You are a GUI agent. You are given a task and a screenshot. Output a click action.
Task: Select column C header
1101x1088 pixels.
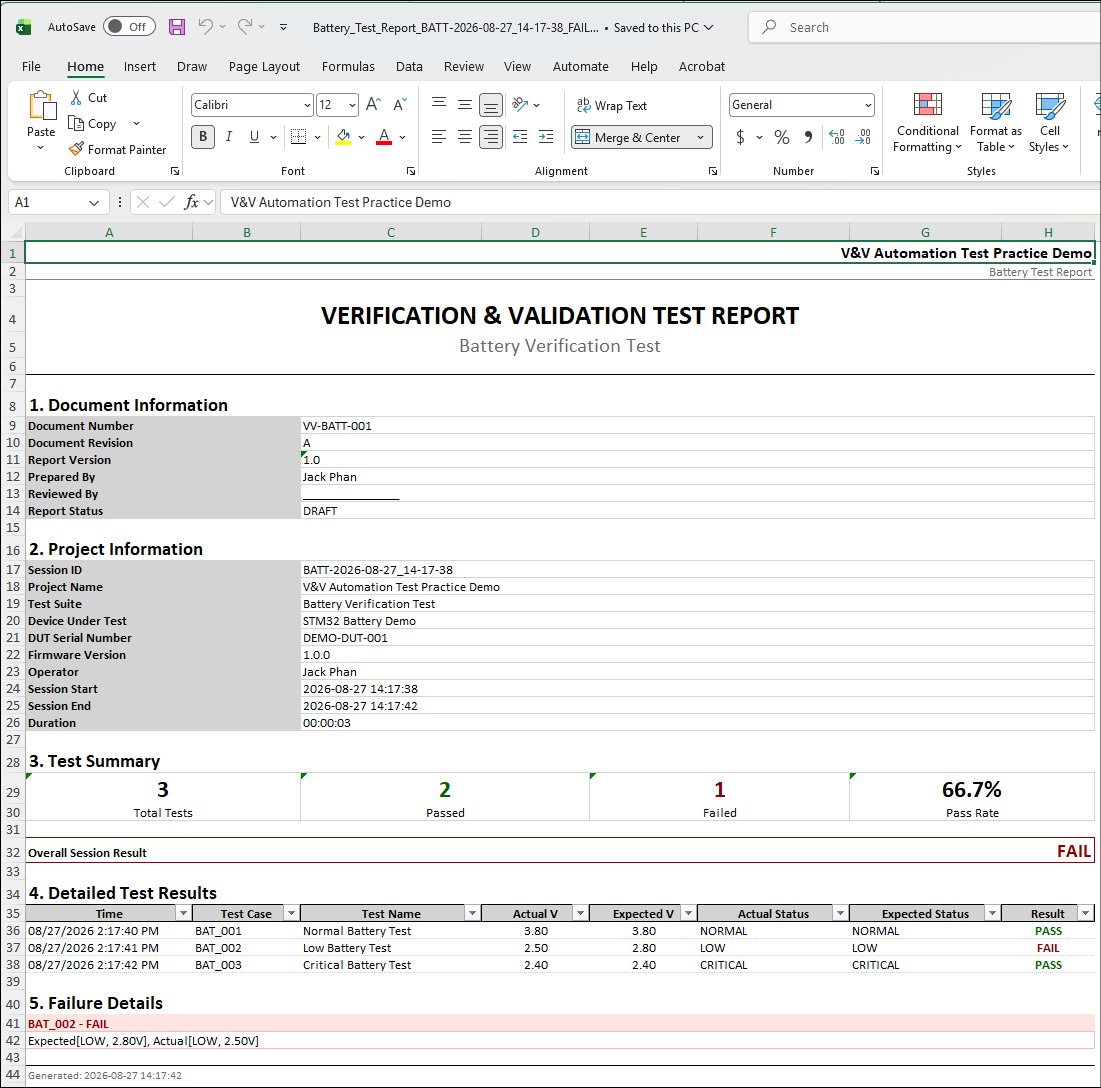[391, 232]
